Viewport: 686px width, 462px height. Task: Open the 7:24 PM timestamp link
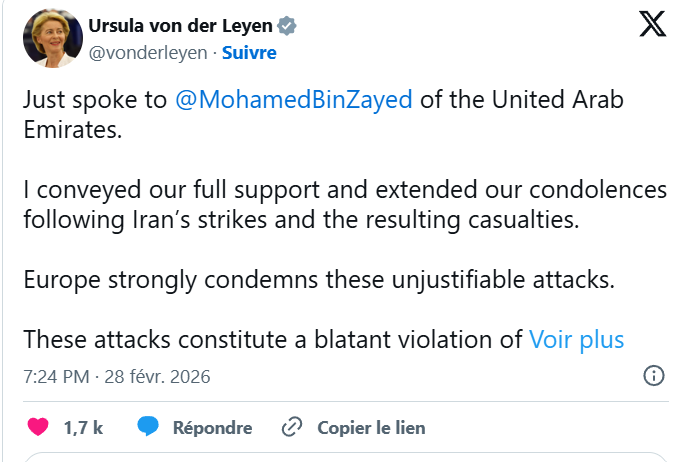[116, 377]
